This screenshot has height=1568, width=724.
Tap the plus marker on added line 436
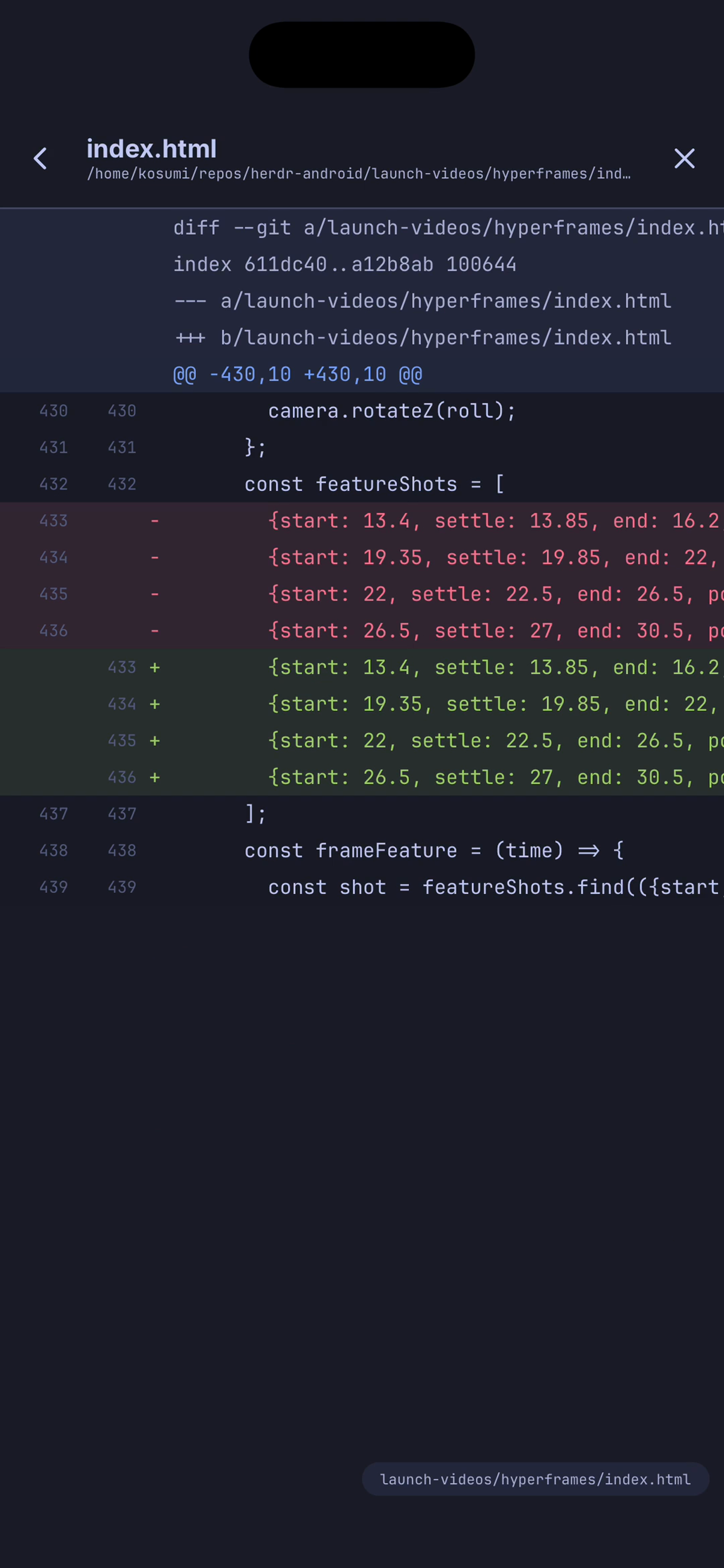tap(154, 776)
